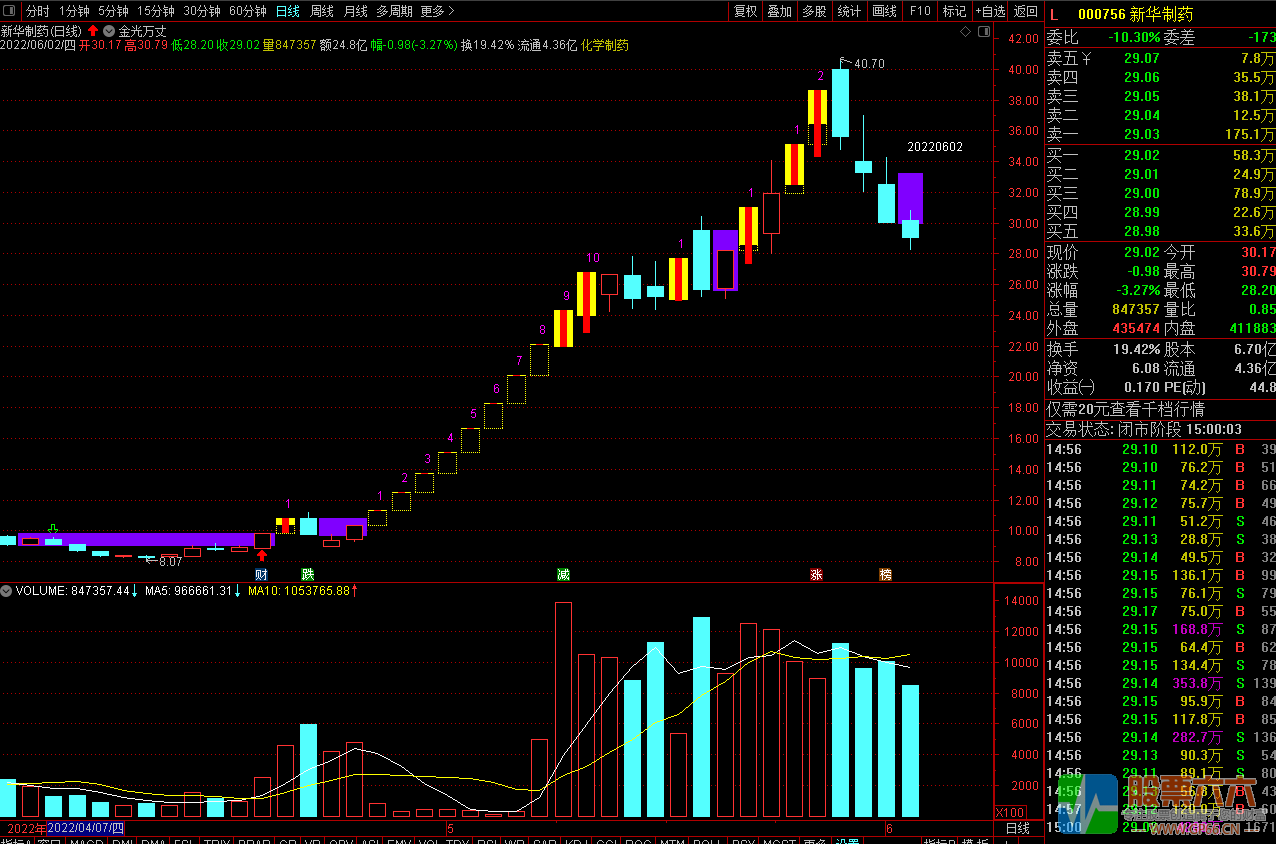Click the 2022年 year label on time axis
Image resolution: width=1276 pixels, height=844 pixels.
pyautogui.click(x=25, y=829)
